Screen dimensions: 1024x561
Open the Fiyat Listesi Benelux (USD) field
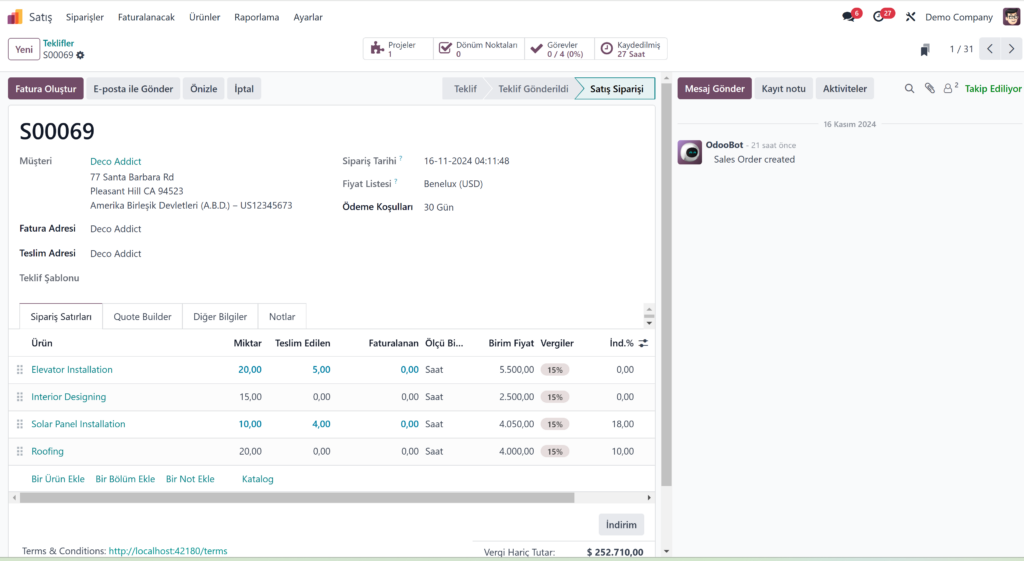pos(453,184)
